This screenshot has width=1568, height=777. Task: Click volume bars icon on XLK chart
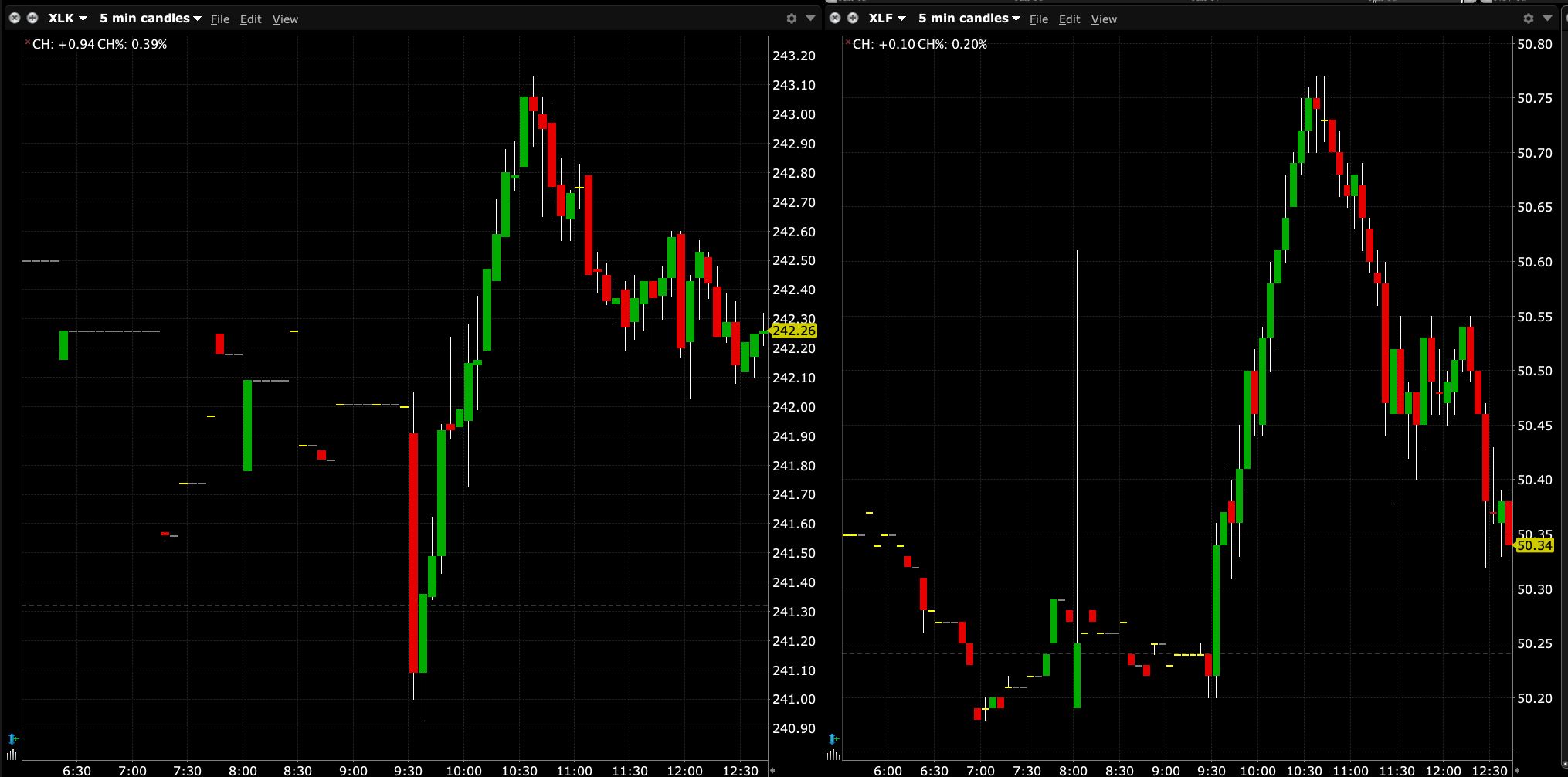click(12, 754)
